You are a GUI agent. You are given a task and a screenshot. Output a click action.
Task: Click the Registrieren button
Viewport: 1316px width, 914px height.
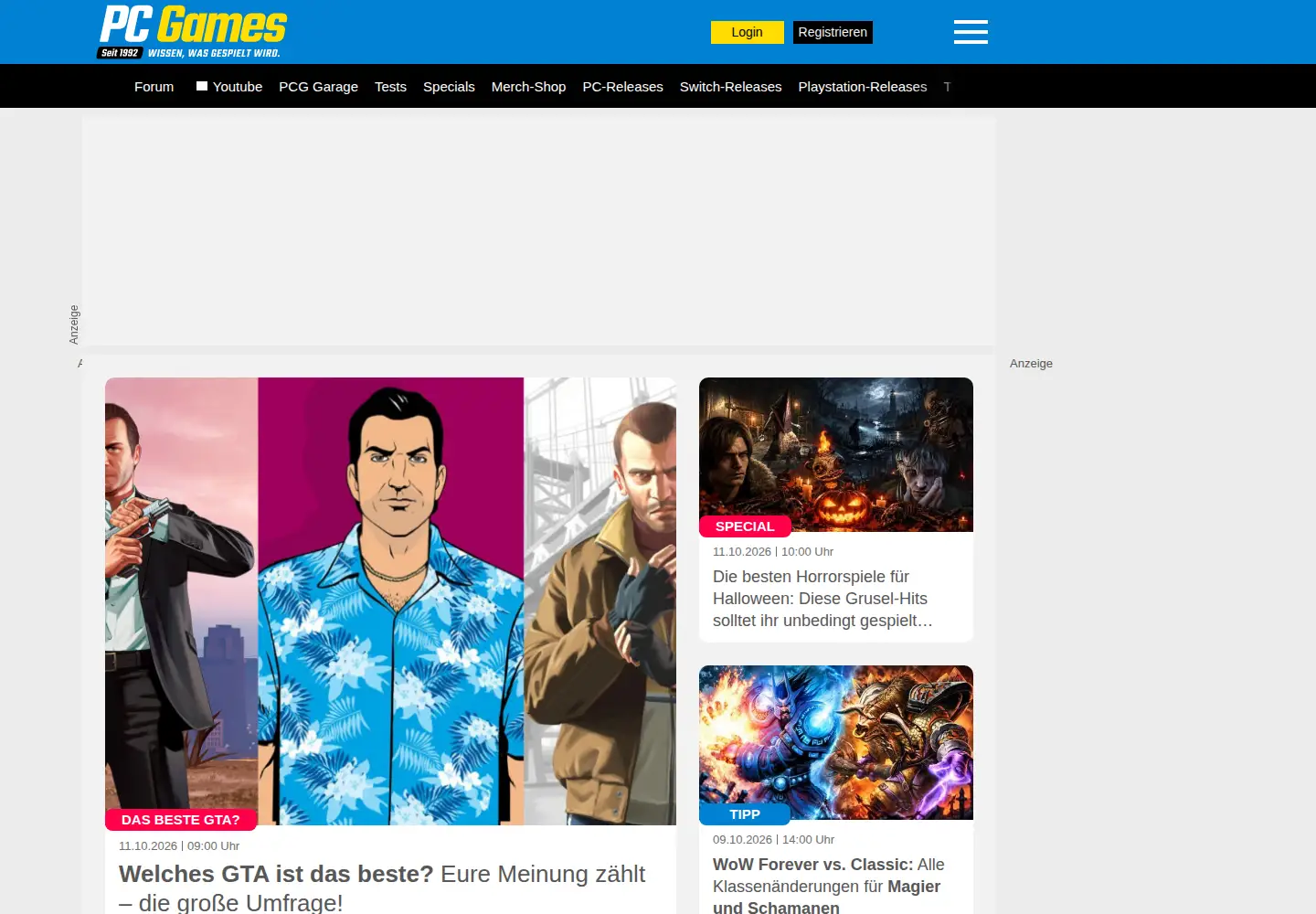pyautogui.click(x=833, y=32)
